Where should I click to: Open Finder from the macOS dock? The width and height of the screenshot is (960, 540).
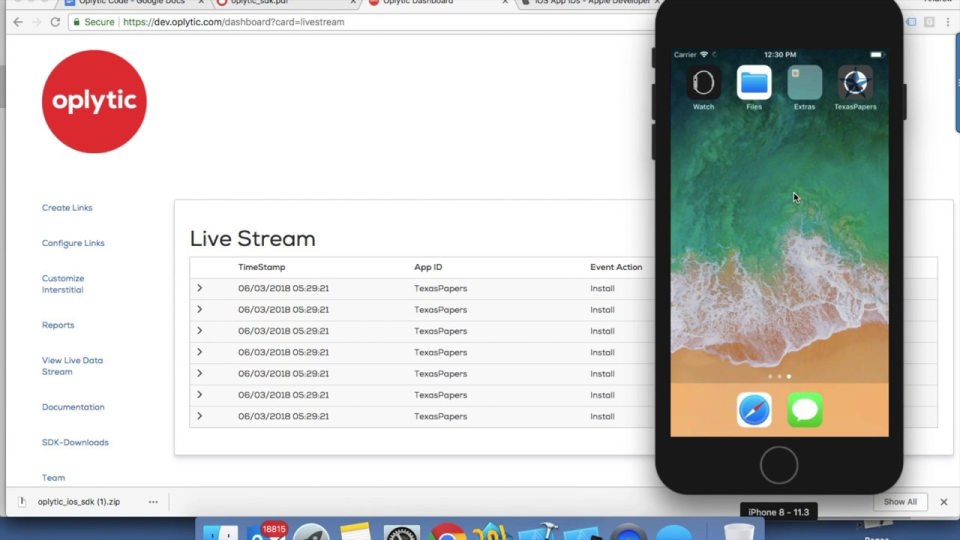[x=220, y=531]
